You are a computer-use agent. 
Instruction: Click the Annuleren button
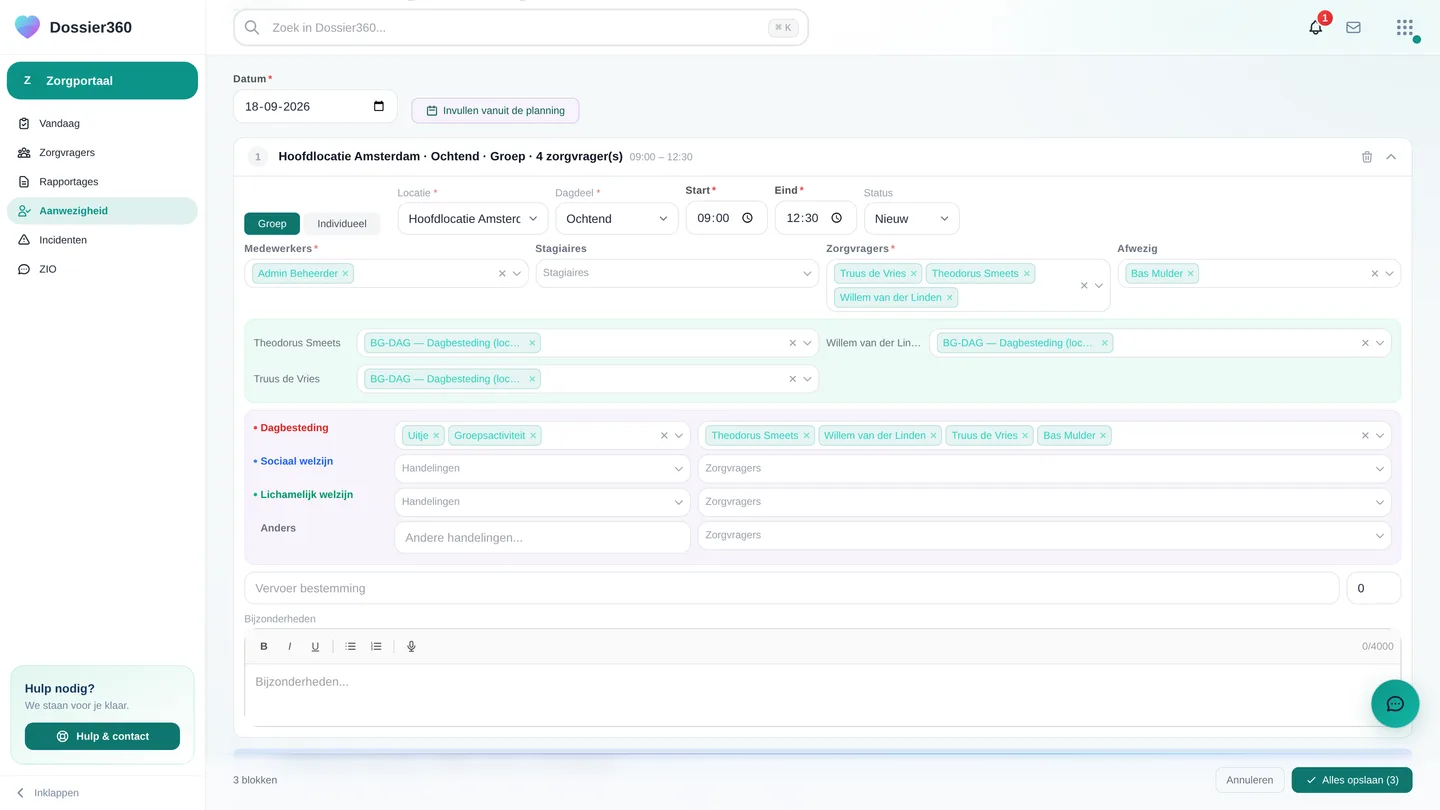click(1250, 780)
